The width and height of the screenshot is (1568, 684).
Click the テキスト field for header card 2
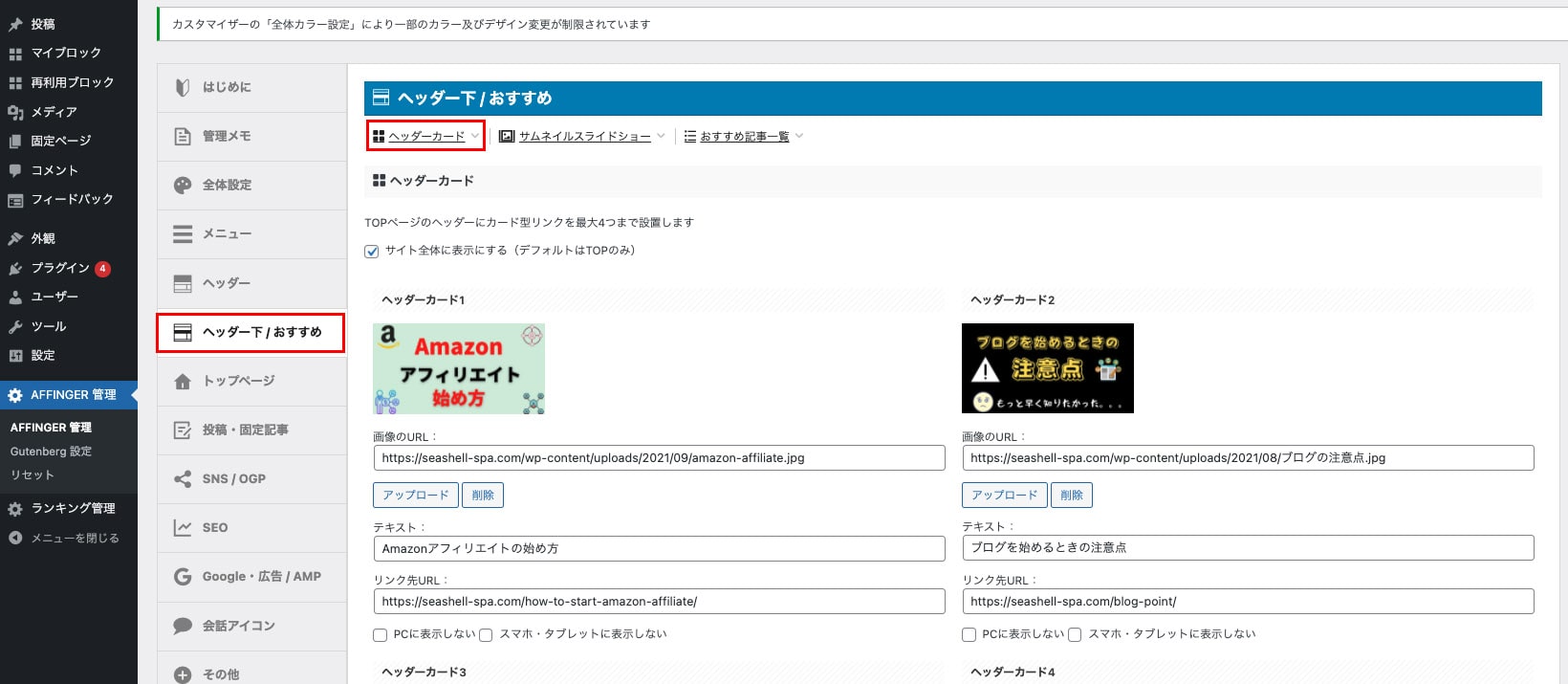[x=1247, y=548]
